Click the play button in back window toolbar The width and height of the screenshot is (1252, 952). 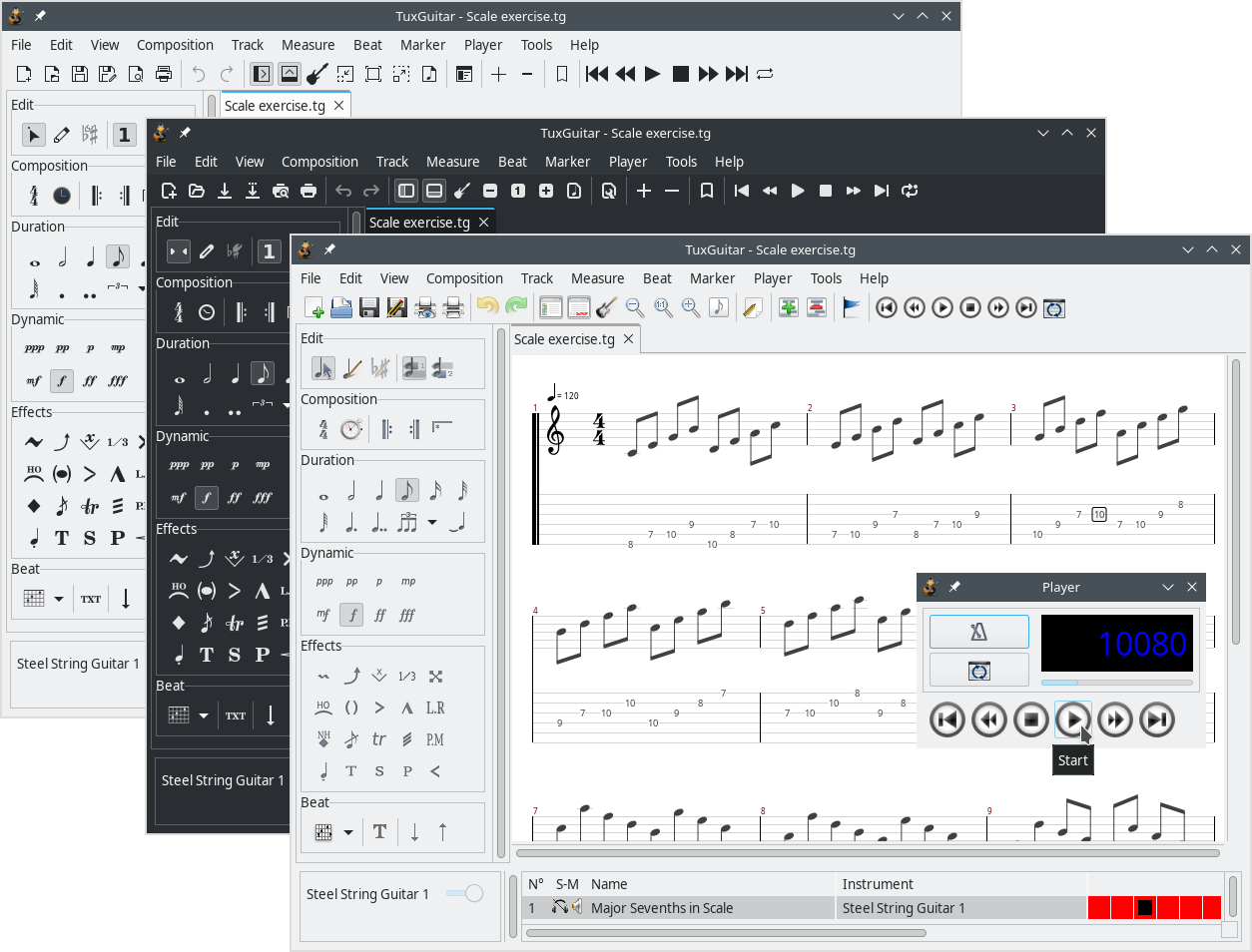coord(652,74)
